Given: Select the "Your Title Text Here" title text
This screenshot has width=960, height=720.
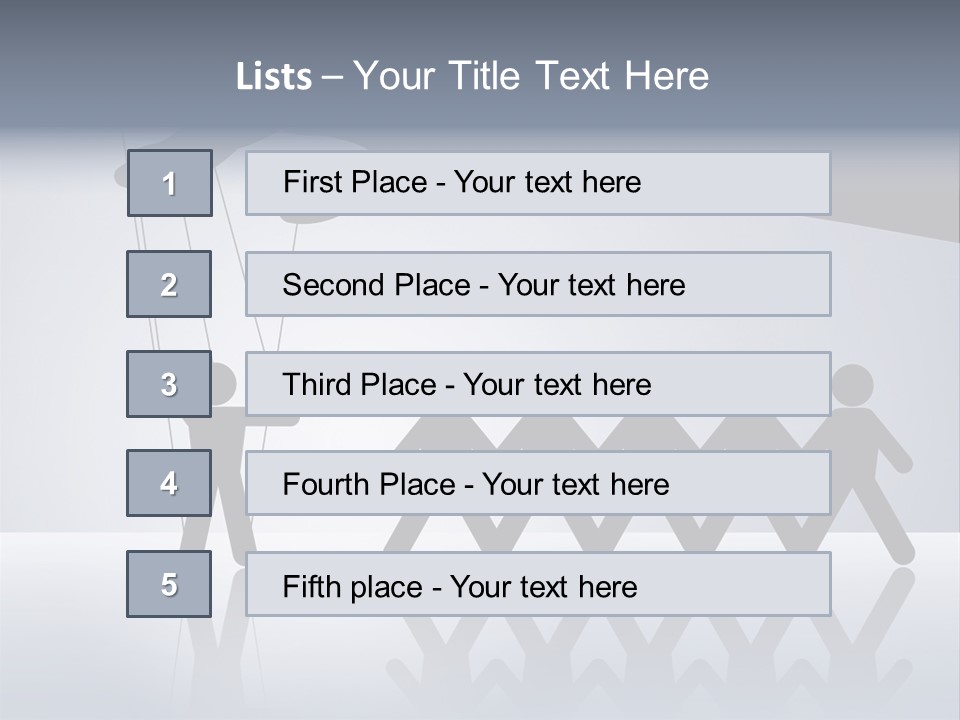Looking at the screenshot, I should [531, 76].
